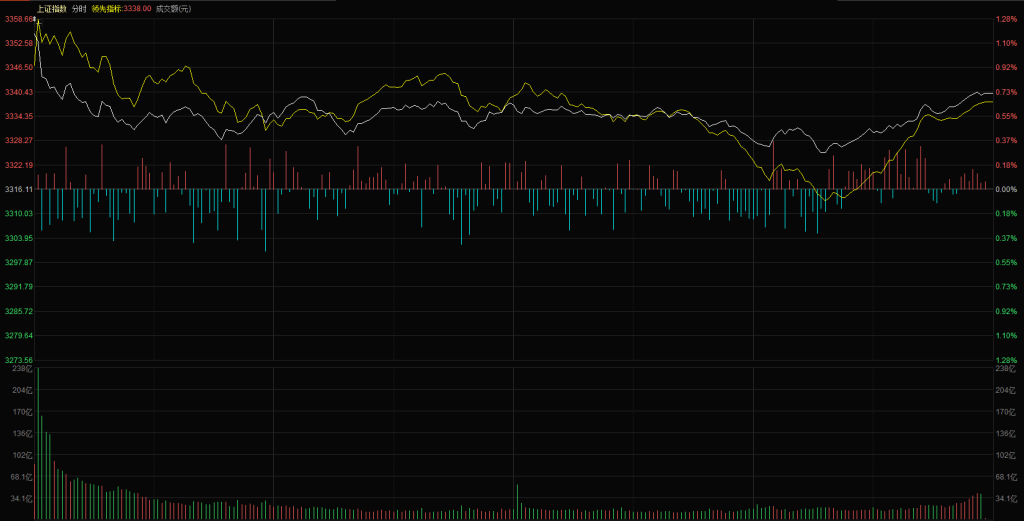The height and width of the screenshot is (521, 1024).
Task: Click the 0.00% percent axis label
Action: point(1006,189)
